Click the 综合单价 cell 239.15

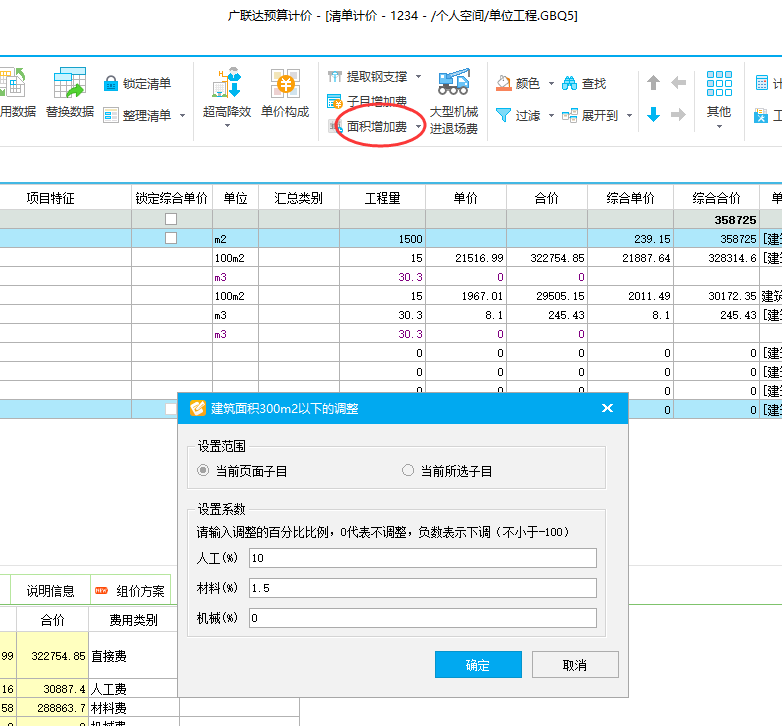pos(630,239)
